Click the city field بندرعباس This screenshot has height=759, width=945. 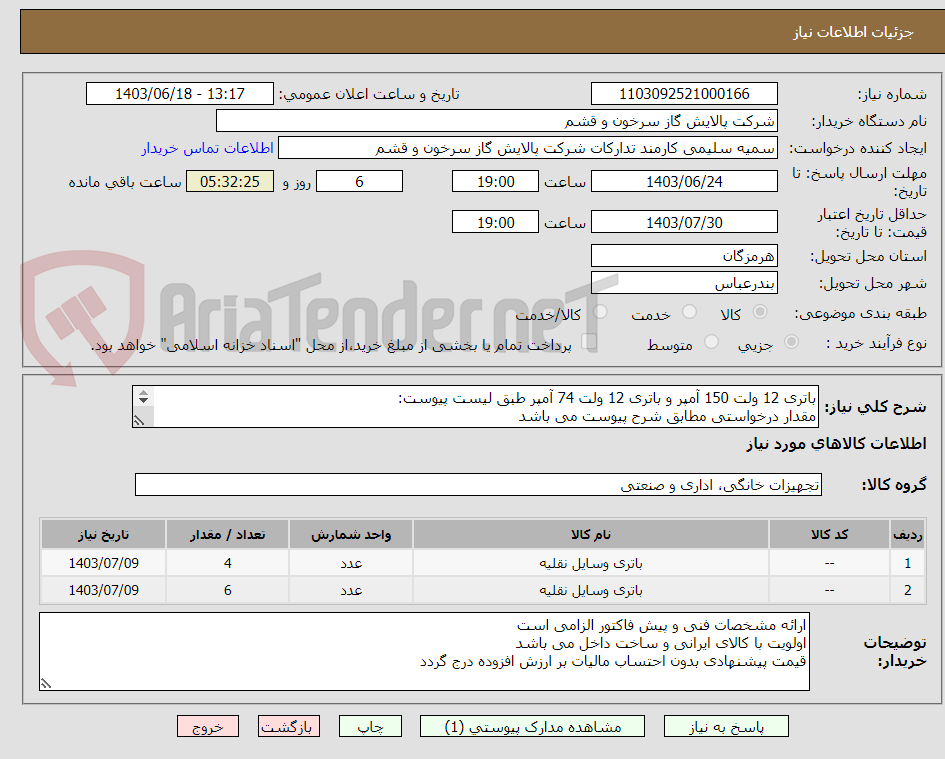[x=684, y=283]
